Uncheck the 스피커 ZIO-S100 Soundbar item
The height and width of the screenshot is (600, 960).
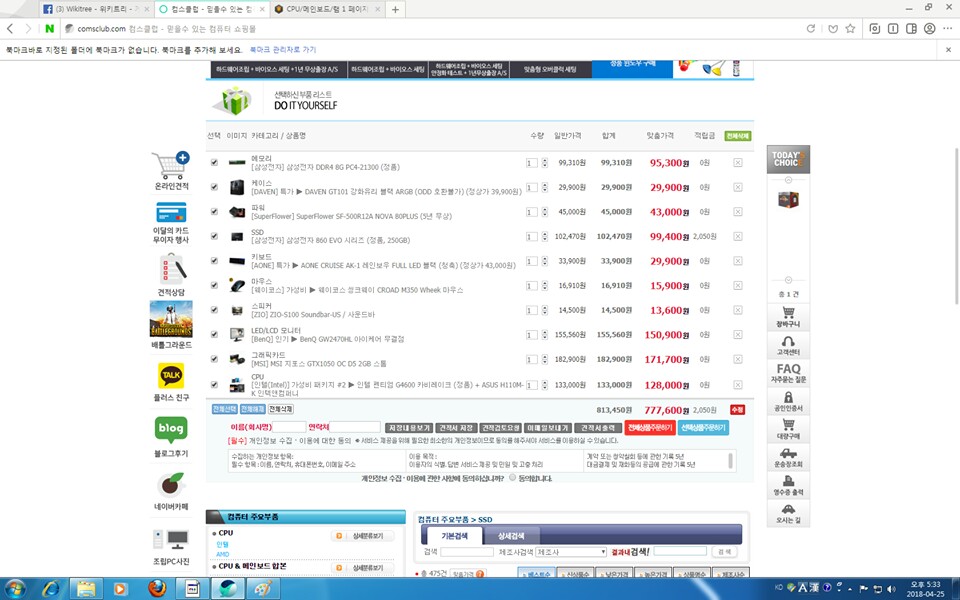click(214, 310)
